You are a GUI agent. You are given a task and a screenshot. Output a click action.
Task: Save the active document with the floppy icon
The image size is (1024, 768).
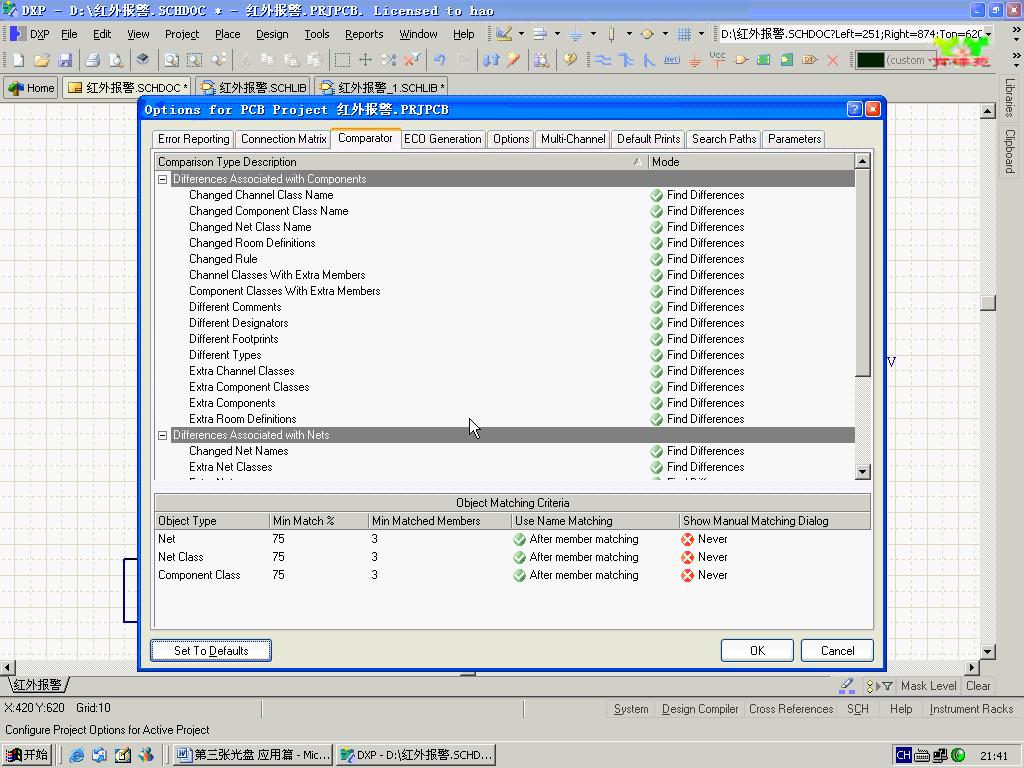(65, 60)
